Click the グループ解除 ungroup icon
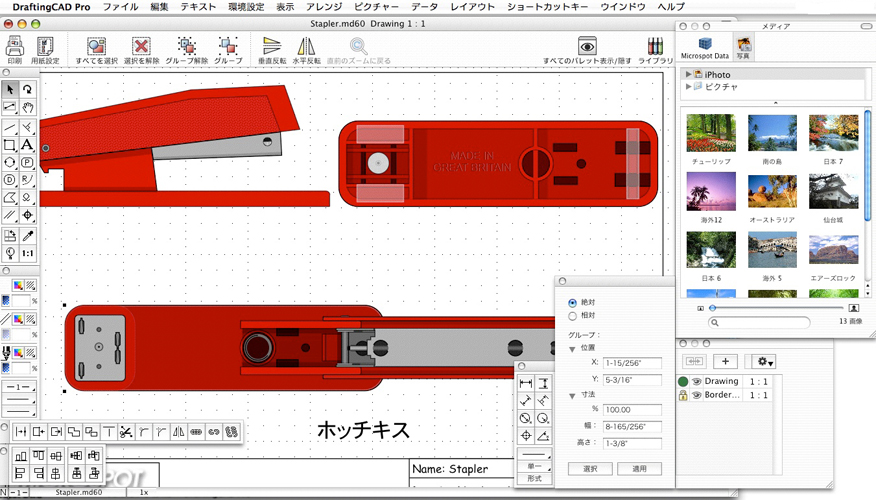Viewport: 876px width, 500px height. (x=185, y=46)
